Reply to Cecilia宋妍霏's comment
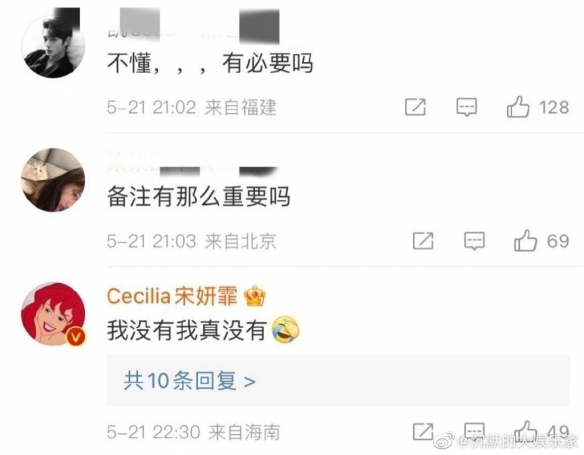The height and width of the screenshot is (455, 584). pyautogui.click(x=474, y=431)
